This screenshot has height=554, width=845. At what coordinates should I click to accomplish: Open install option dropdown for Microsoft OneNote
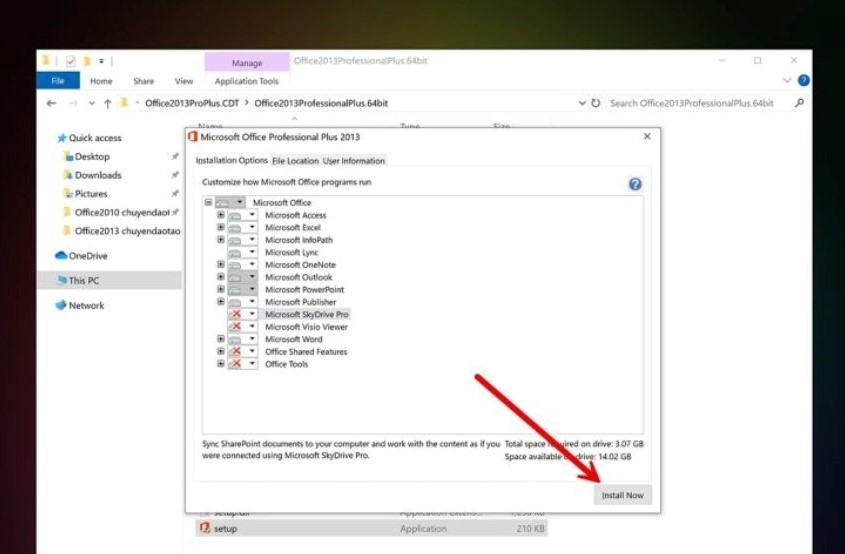(x=242, y=264)
